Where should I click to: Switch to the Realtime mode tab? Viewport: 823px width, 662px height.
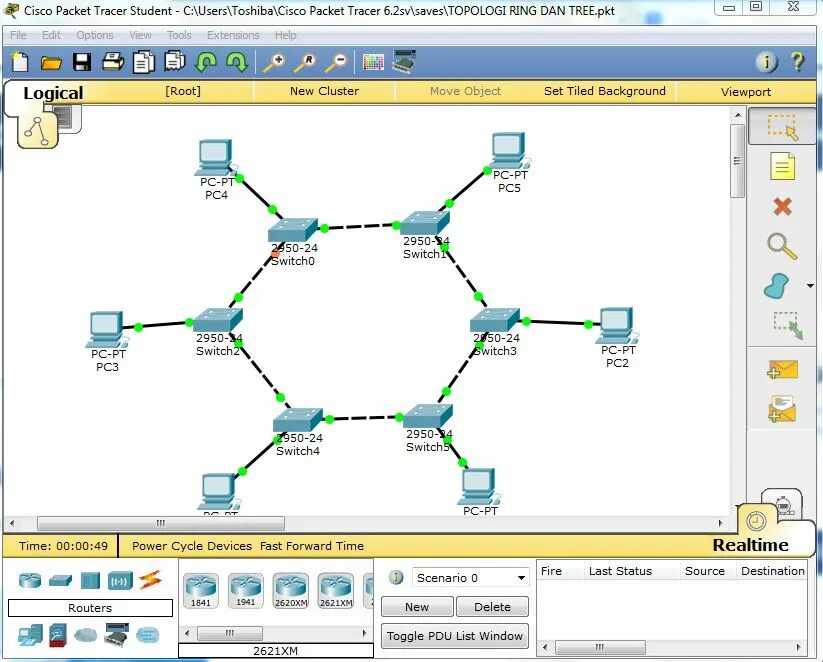click(750, 545)
